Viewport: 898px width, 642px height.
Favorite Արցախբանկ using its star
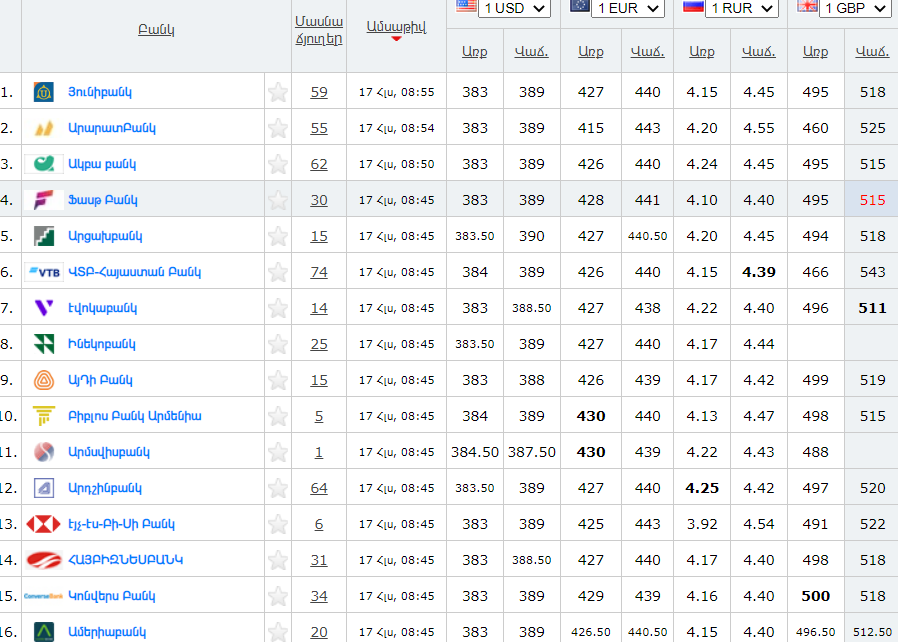[x=278, y=236]
